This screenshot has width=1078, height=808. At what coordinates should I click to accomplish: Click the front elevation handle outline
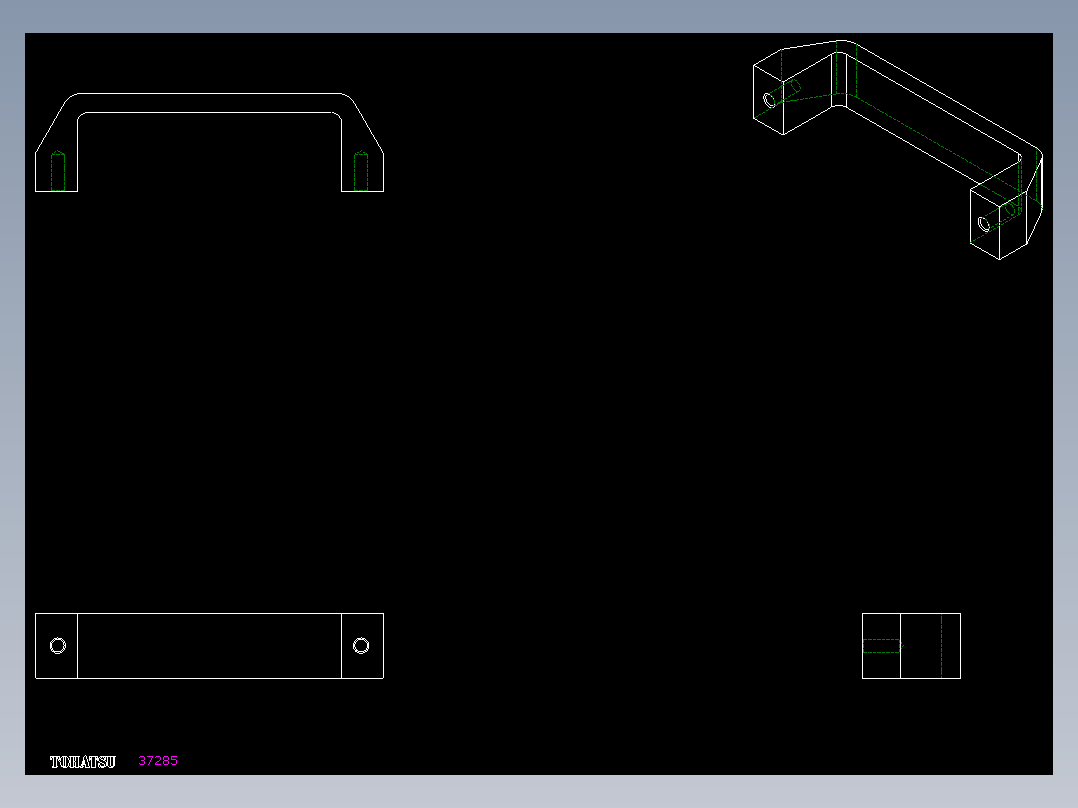click(x=210, y=142)
